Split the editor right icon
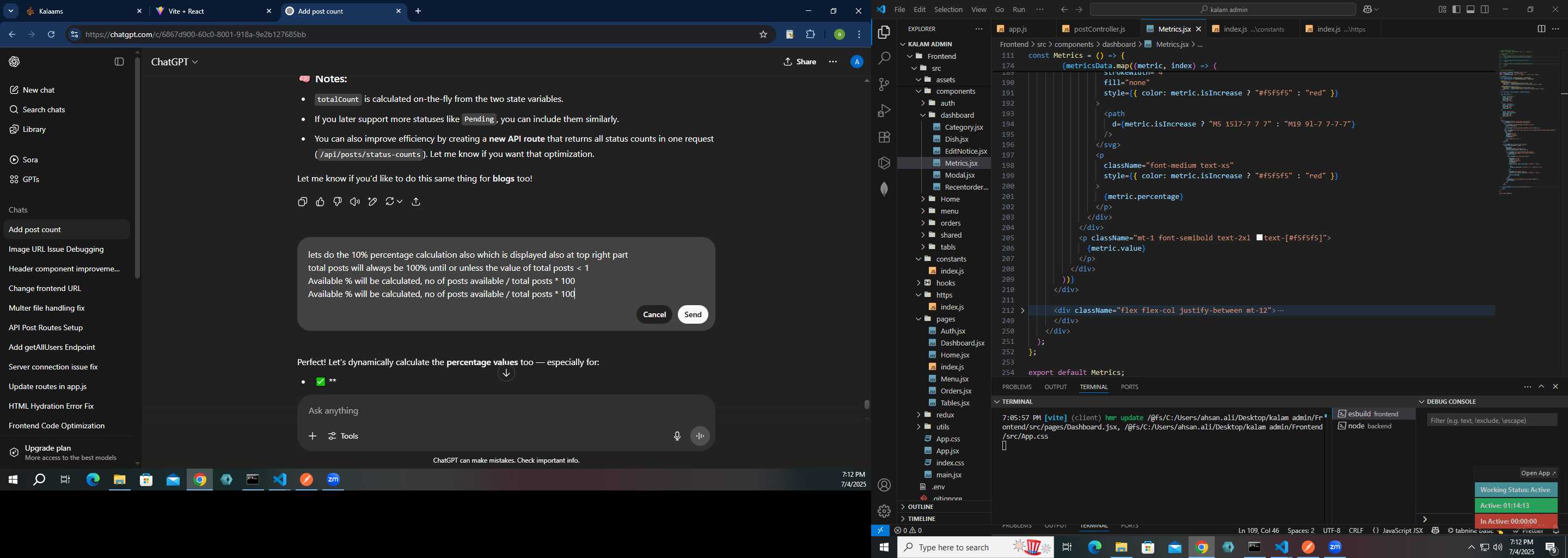The height and width of the screenshot is (558, 1568). click(x=1541, y=29)
